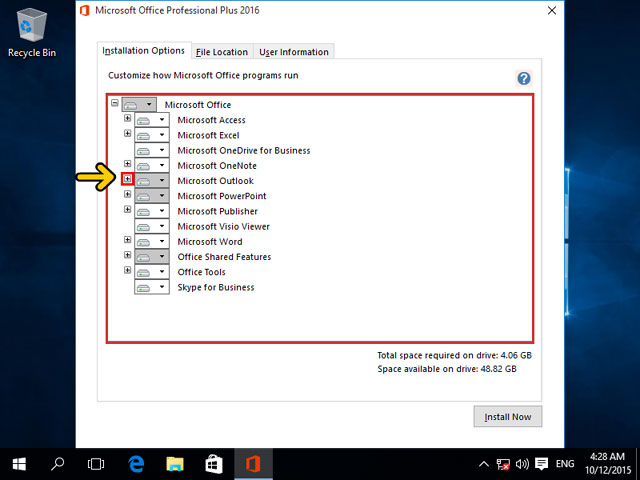This screenshot has width=640, height=480.
Task: Open install dropdown for Microsoft Office root
Action: 139,104
